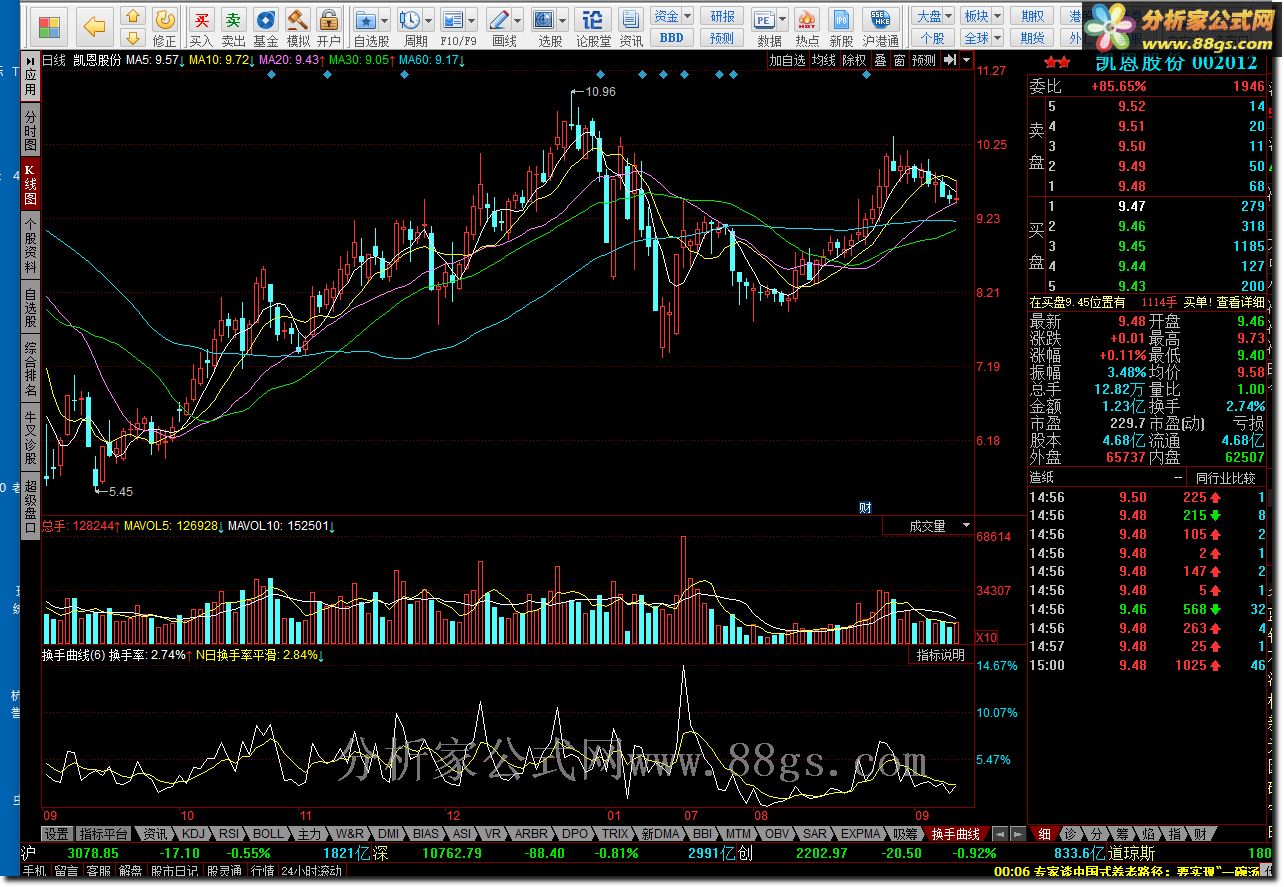Select the TRIX indicator tab

coord(615,833)
